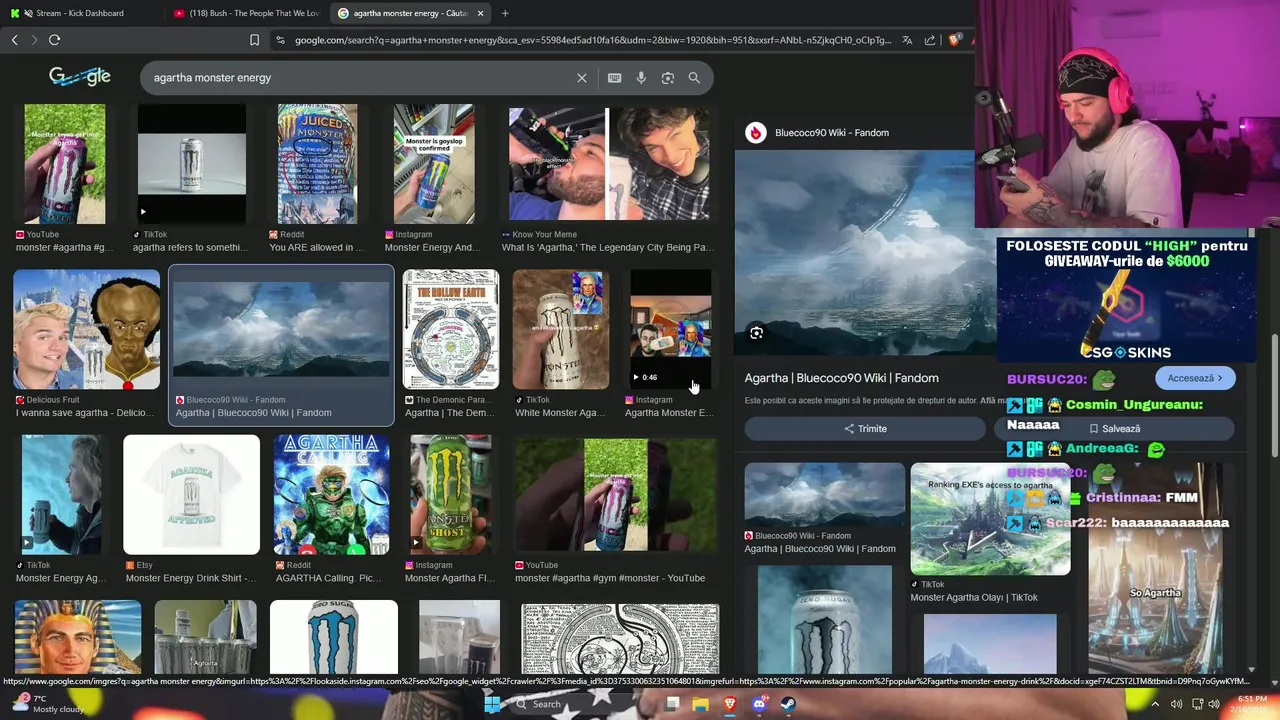The image size is (1280, 720).
Task: Open the Reddit Juiced Monster image result
Action: (317, 164)
